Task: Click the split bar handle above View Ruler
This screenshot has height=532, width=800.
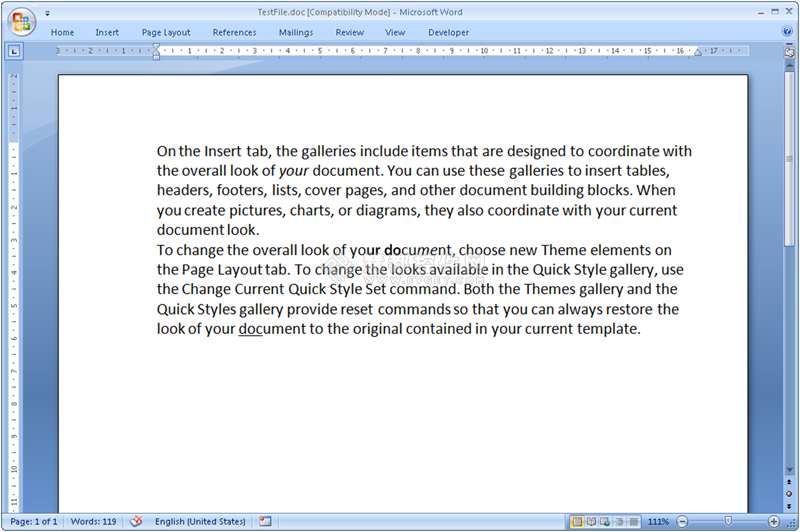Action: pyautogui.click(x=789, y=45)
